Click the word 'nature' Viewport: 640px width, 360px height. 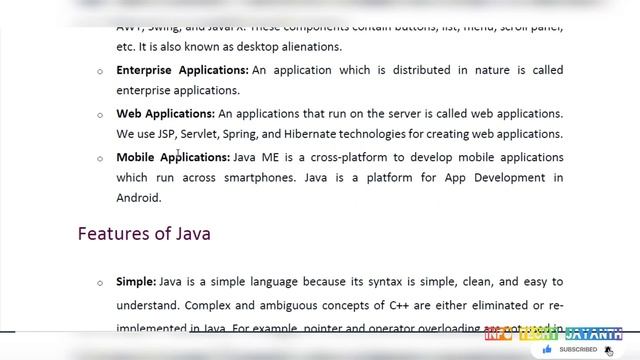point(492,70)
